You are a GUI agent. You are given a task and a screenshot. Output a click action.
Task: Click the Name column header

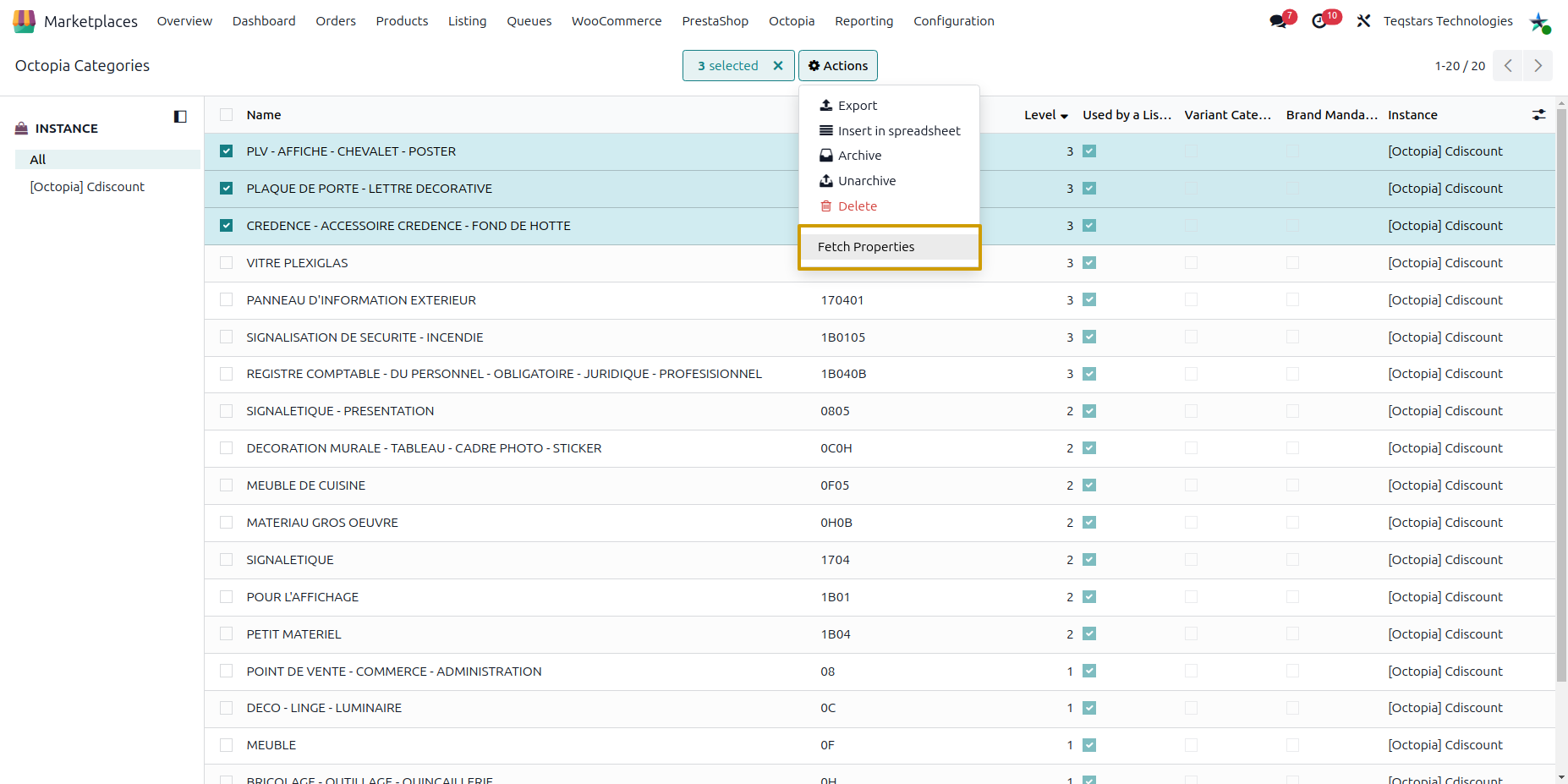[x=264, y=115]
